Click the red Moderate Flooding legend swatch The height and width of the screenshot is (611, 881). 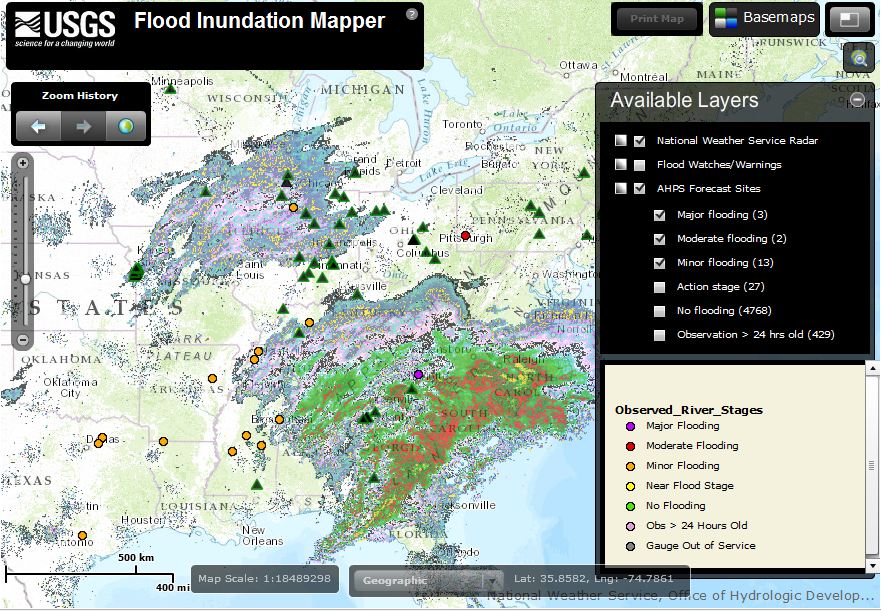pyautogui.click(x=630, y=446)
